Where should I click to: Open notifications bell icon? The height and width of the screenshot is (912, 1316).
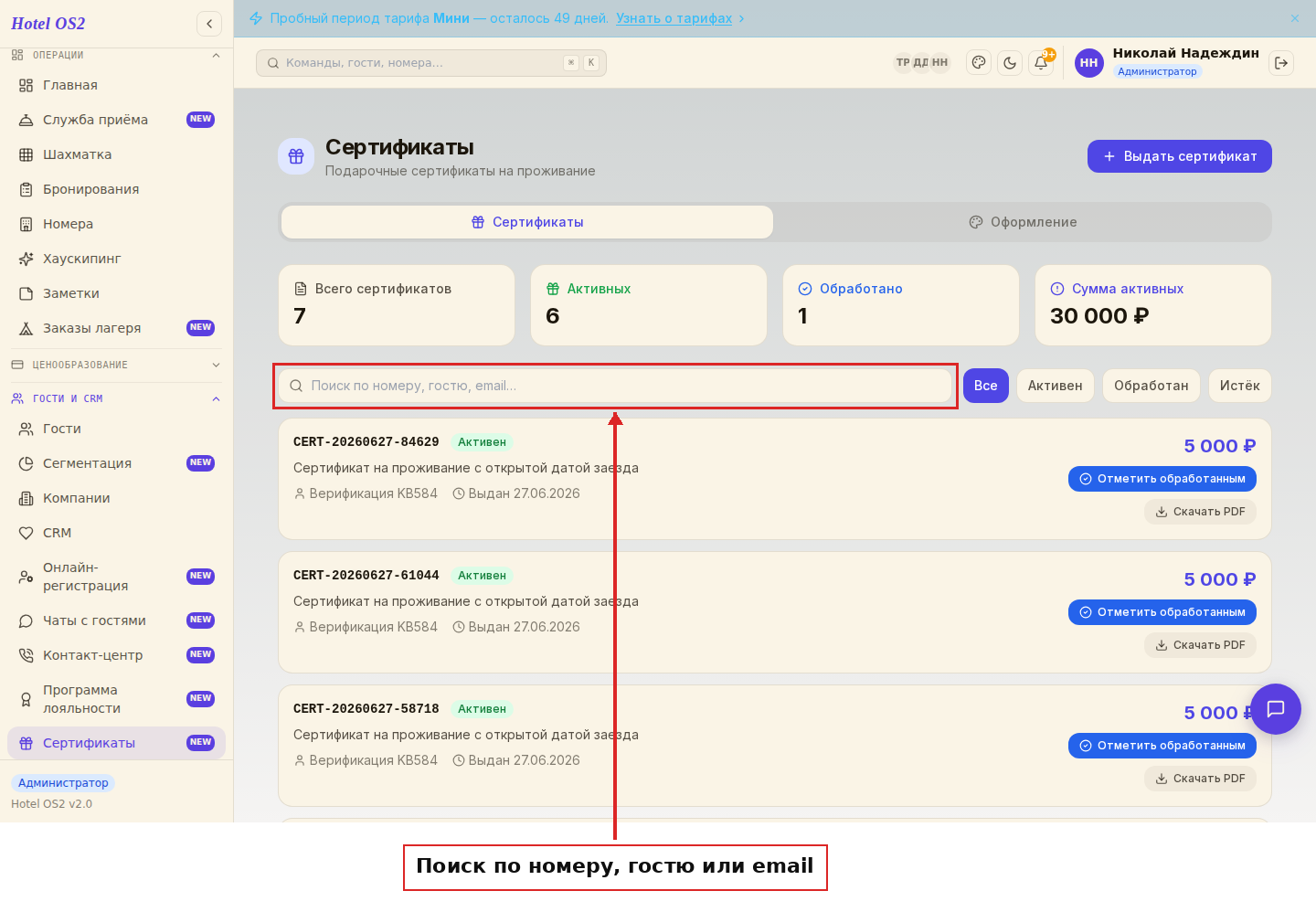[1041, 63]
